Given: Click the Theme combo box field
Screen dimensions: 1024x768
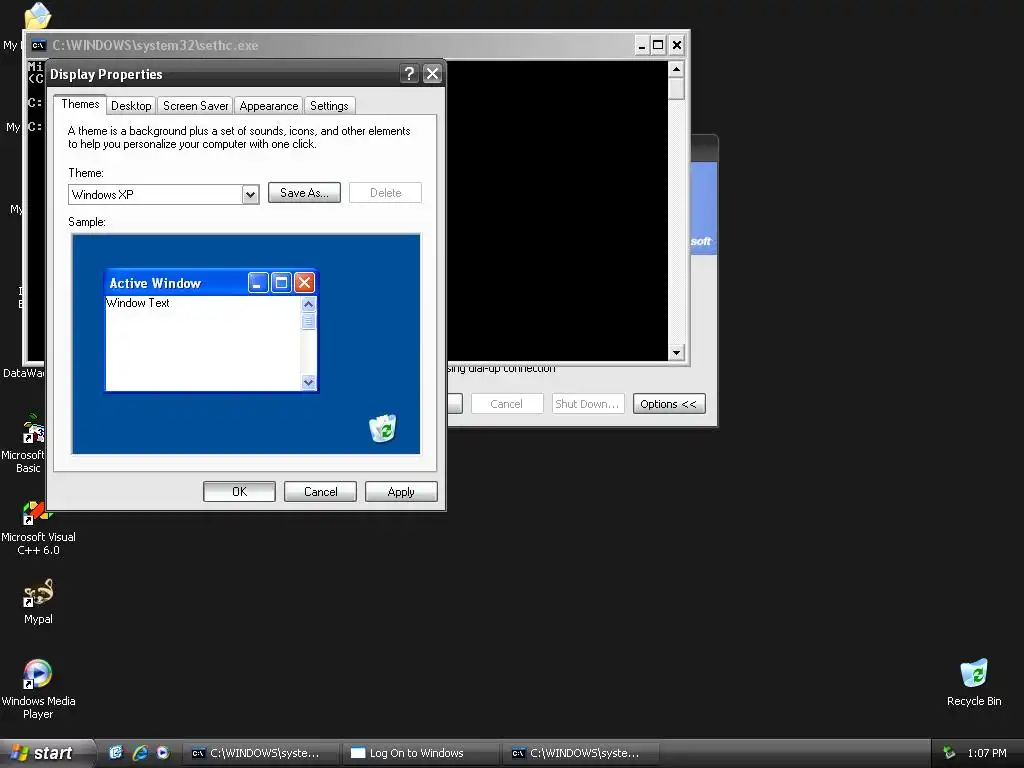Looking at the screenshot, I should 163,195.
